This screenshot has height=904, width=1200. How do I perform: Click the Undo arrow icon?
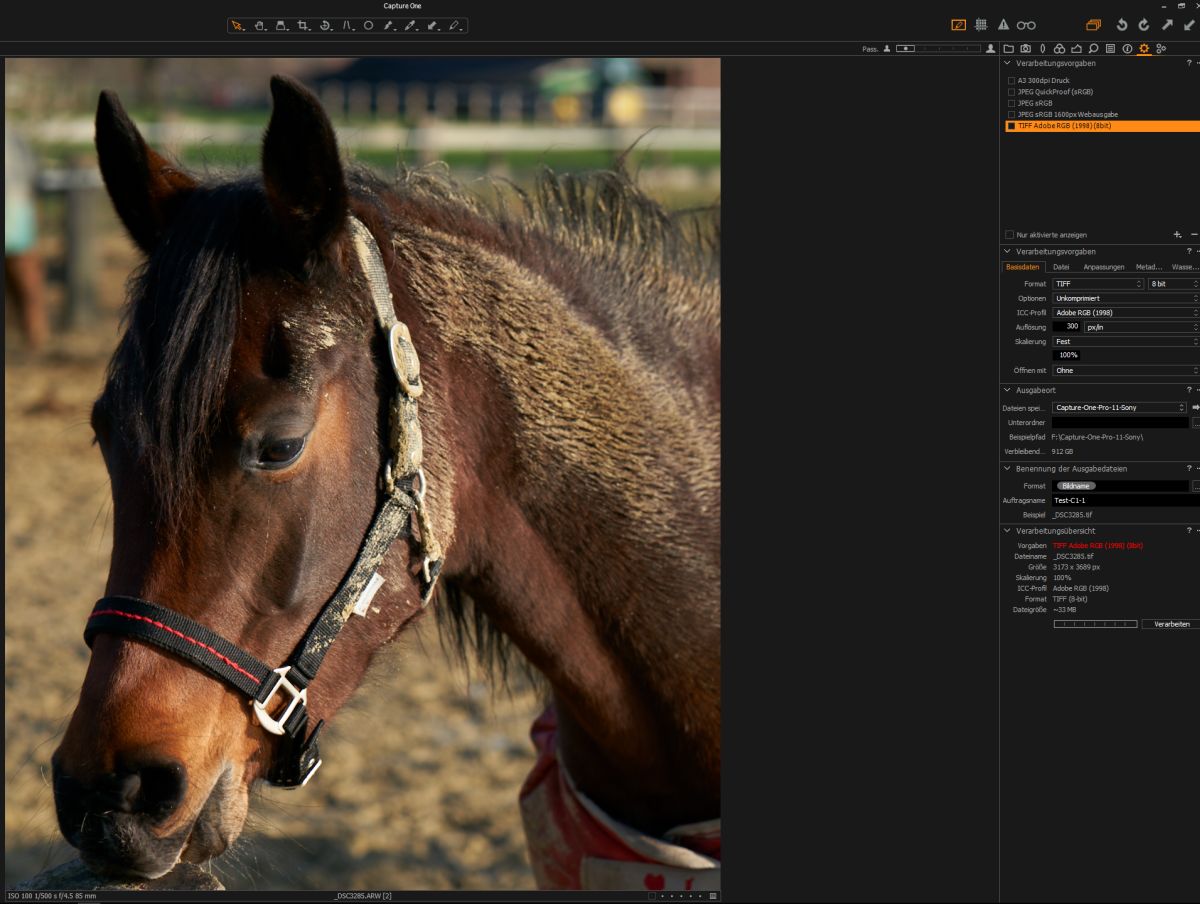click(x=1121, y=25)
